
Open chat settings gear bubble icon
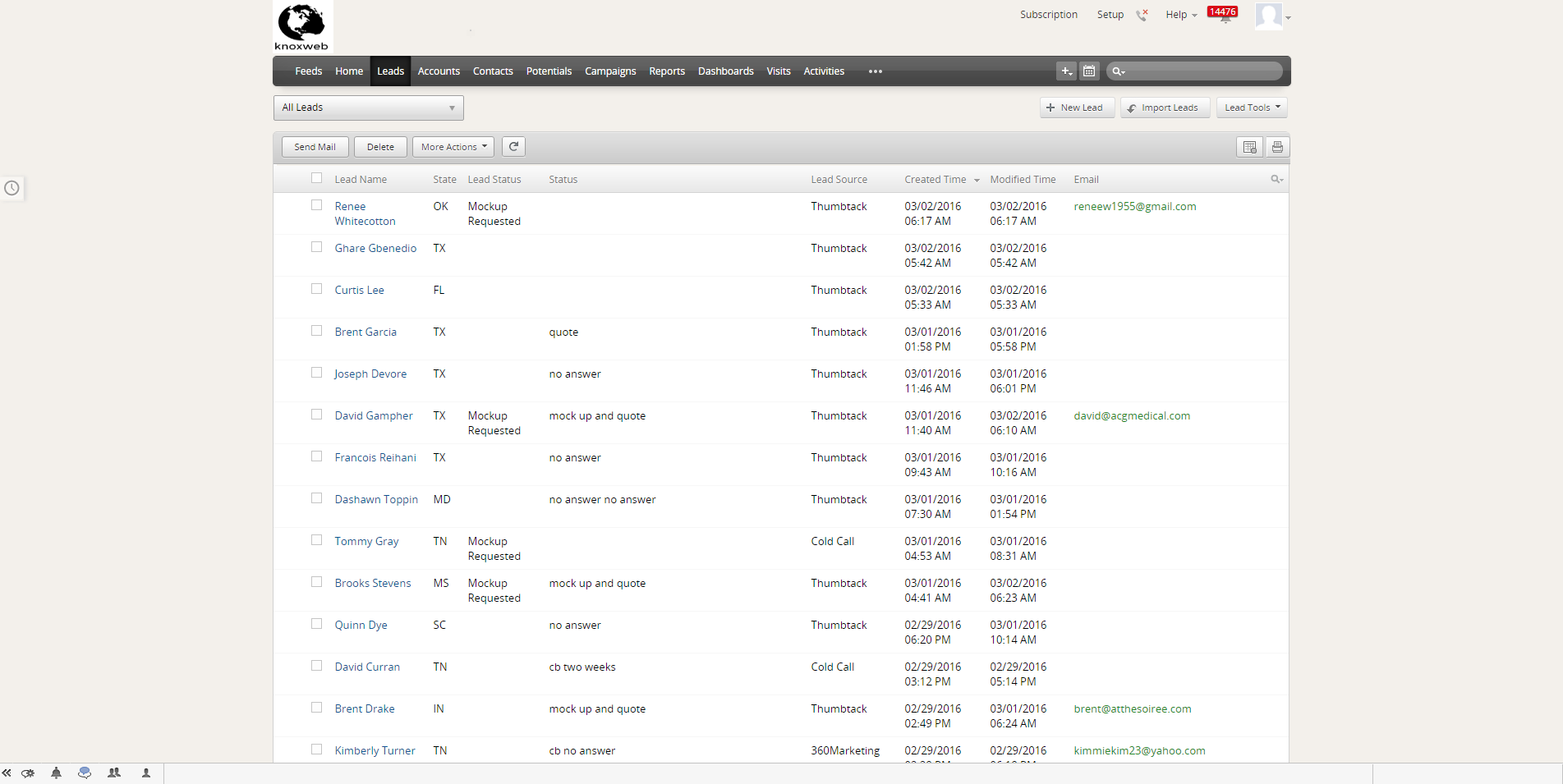point(28,773)
